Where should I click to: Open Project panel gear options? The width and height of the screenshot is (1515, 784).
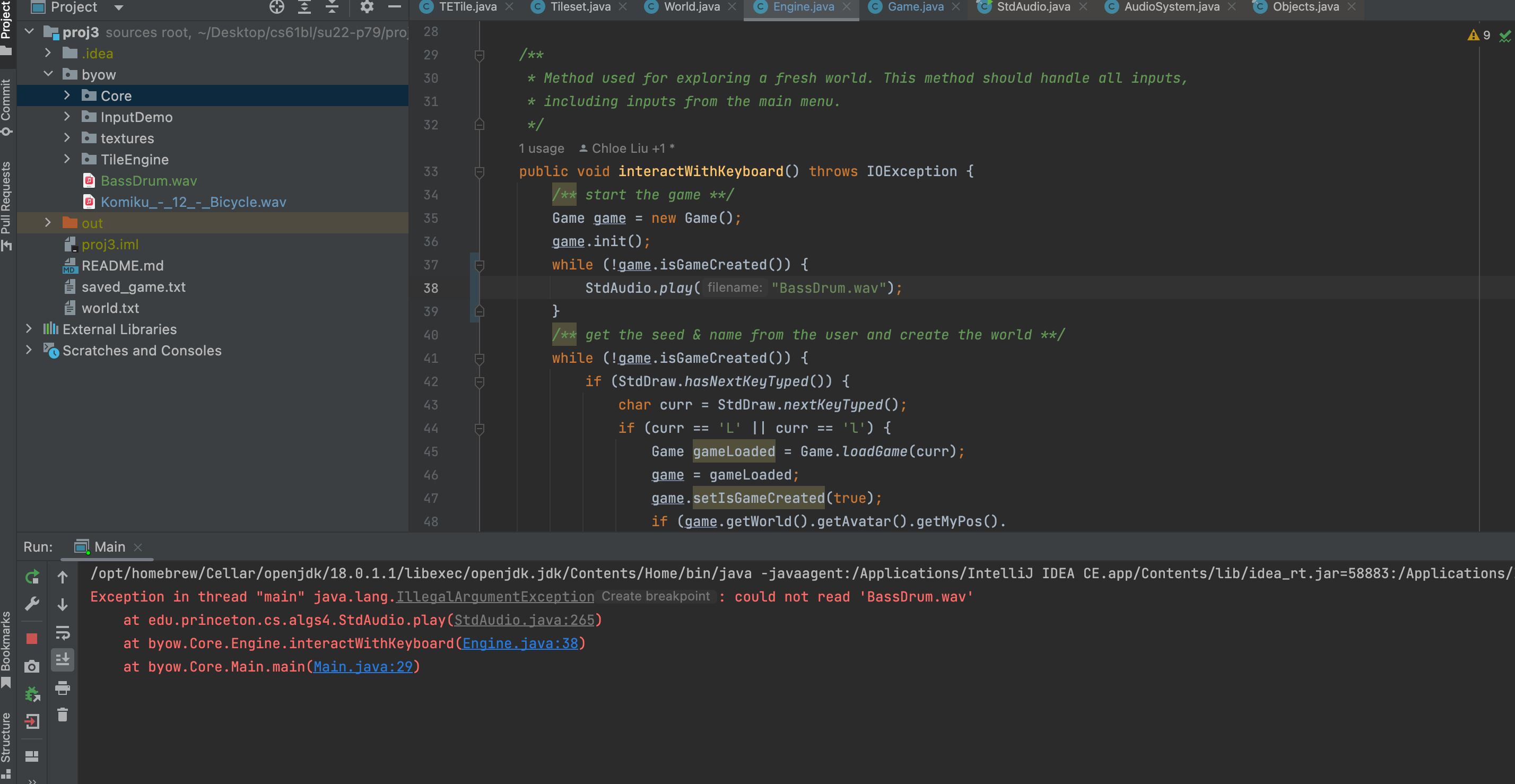[x=367, y=7]
